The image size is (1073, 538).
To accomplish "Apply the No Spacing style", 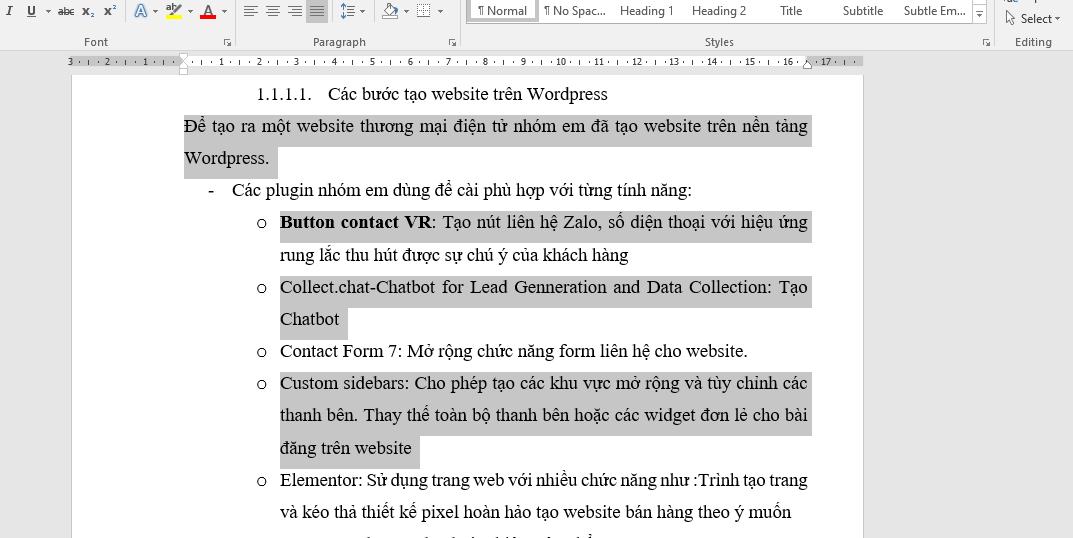I will (575, 11).
